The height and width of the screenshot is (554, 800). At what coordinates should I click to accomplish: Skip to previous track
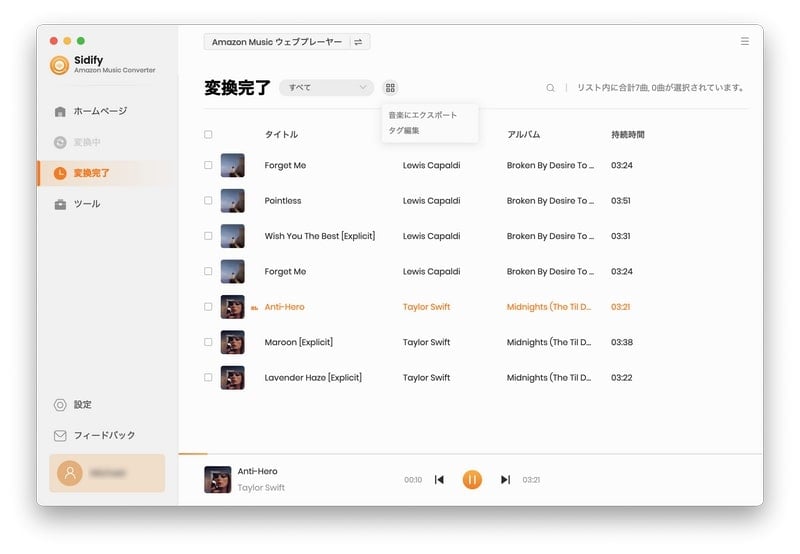[439, 480]
